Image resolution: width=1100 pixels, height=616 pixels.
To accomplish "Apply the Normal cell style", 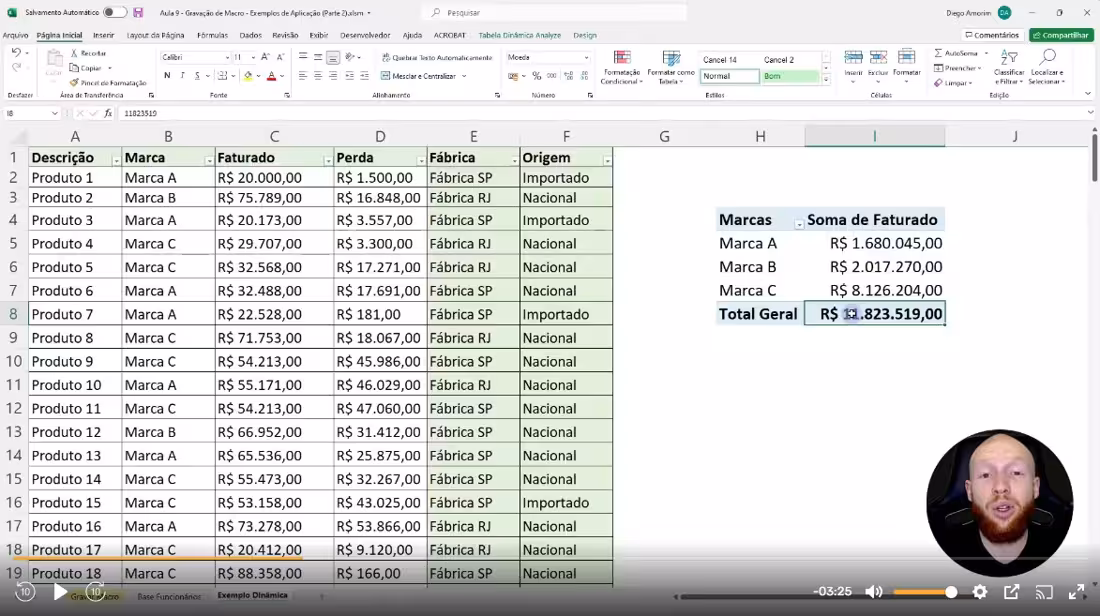I will tap(730, 76).
